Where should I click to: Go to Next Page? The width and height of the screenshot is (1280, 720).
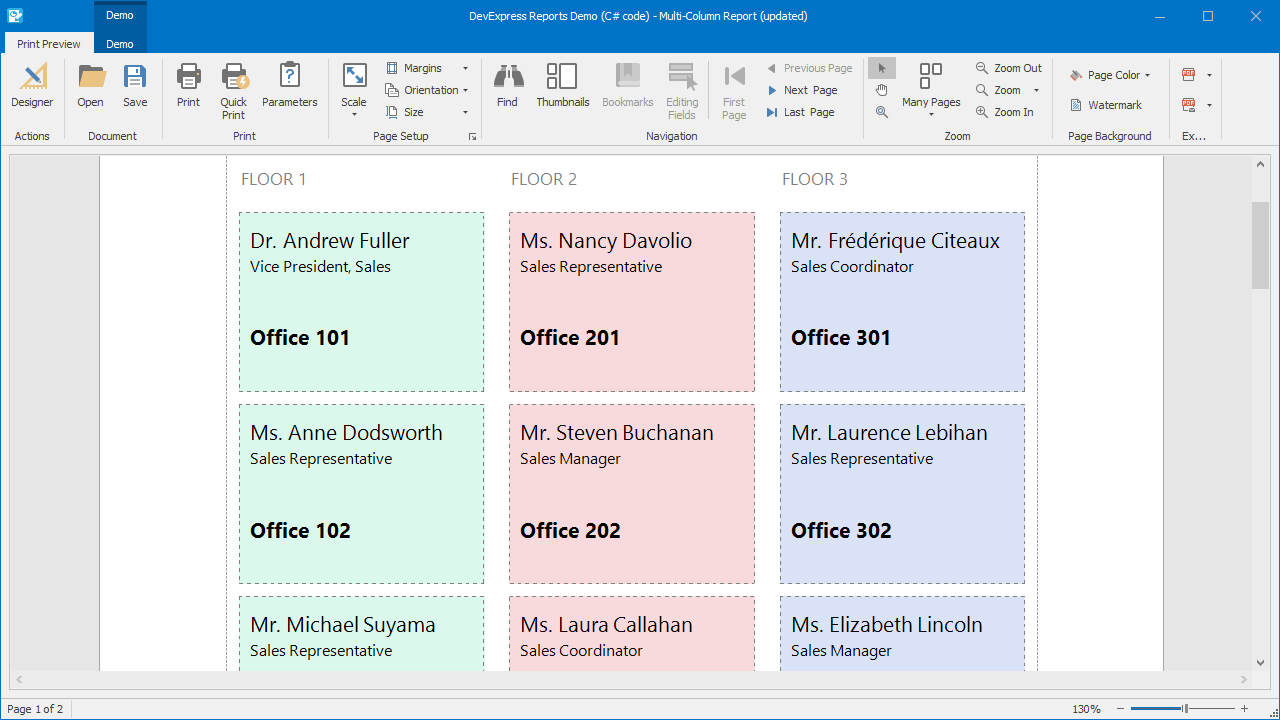click(x=802, y=90)
